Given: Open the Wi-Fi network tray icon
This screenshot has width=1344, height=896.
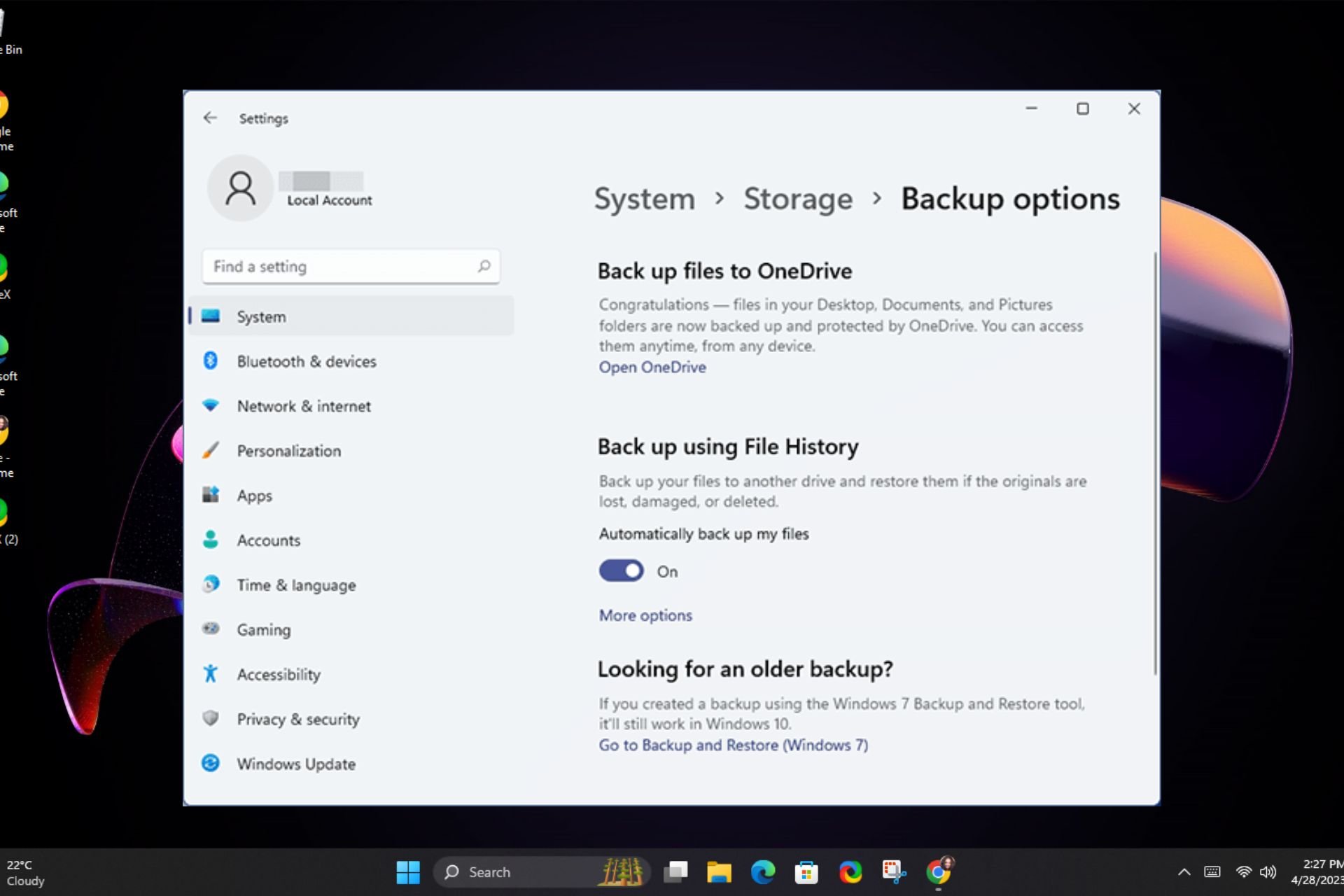Looking at the screenshot, I should (1244, 872).
